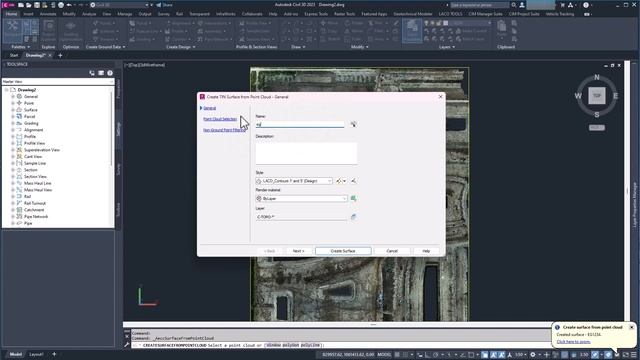Expand the Pipe Network node in tree
This screenshot has width=640, height=360.
(x=13, y=216)
